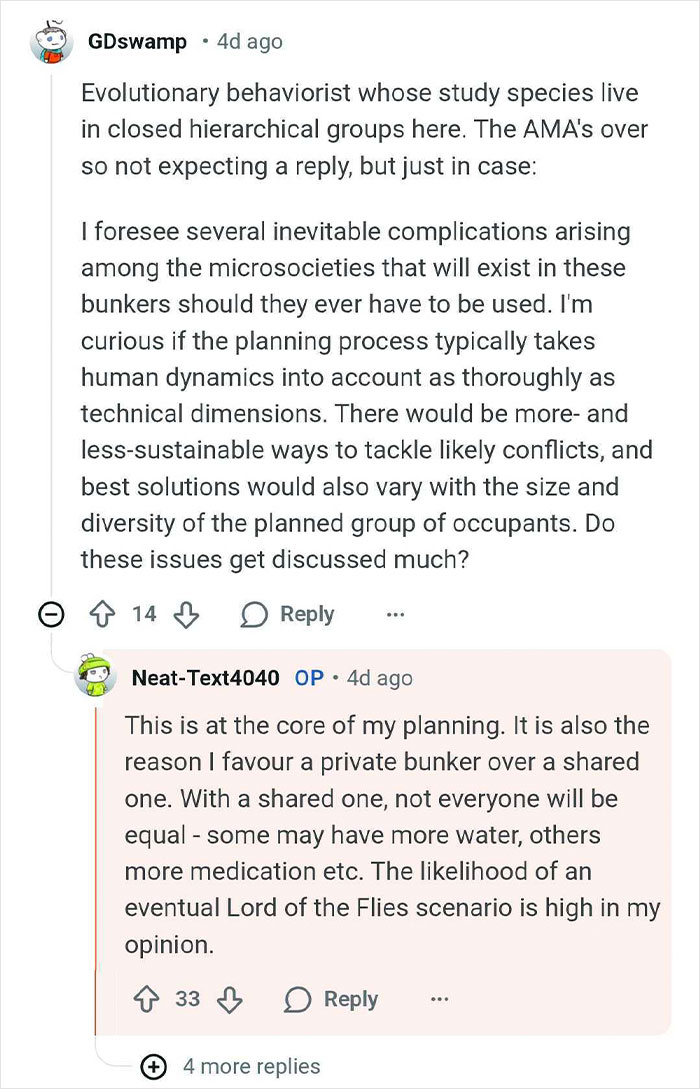Click the OP badge label
This screenshot has height=1089, width=700.
309,678
